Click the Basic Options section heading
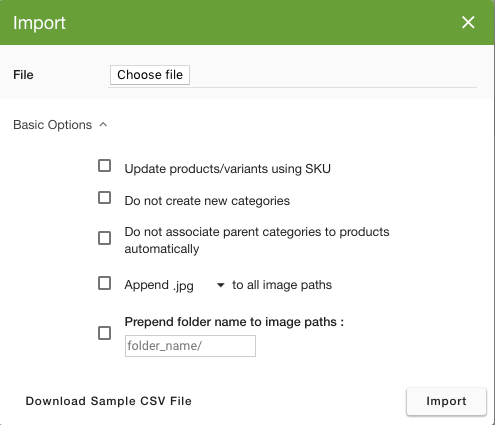This screenshot has width=495, height=425. (x=52, y=125)
